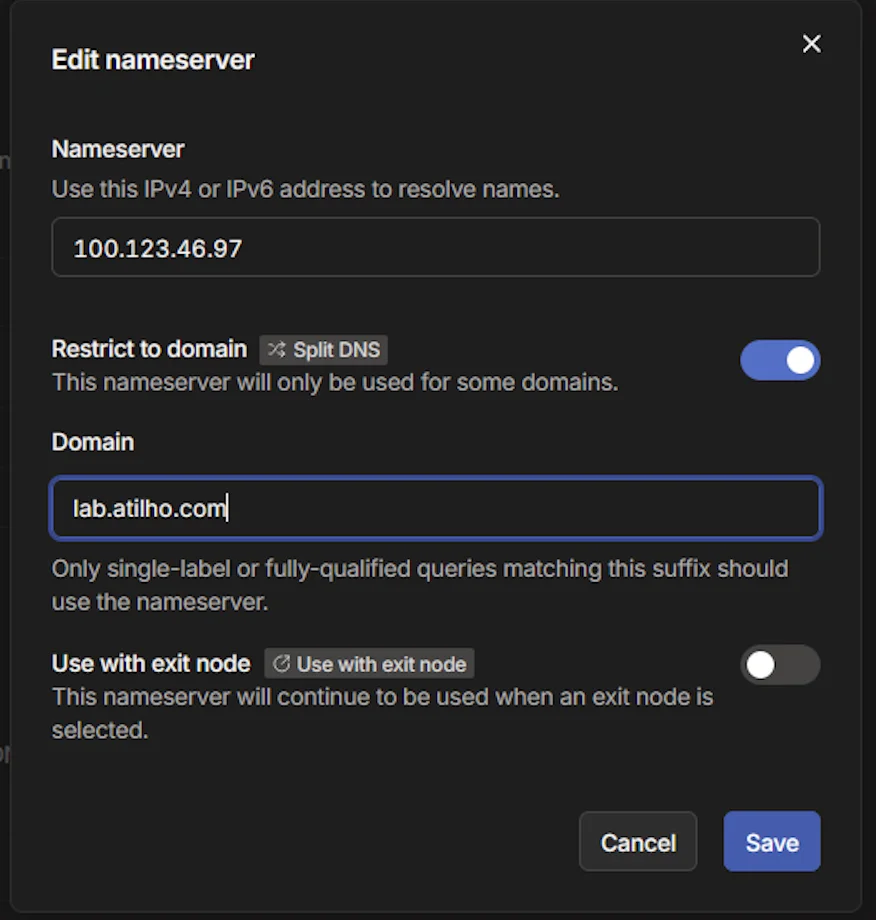
Task: Click the Use with exit node badge
Action: point(369,664)
